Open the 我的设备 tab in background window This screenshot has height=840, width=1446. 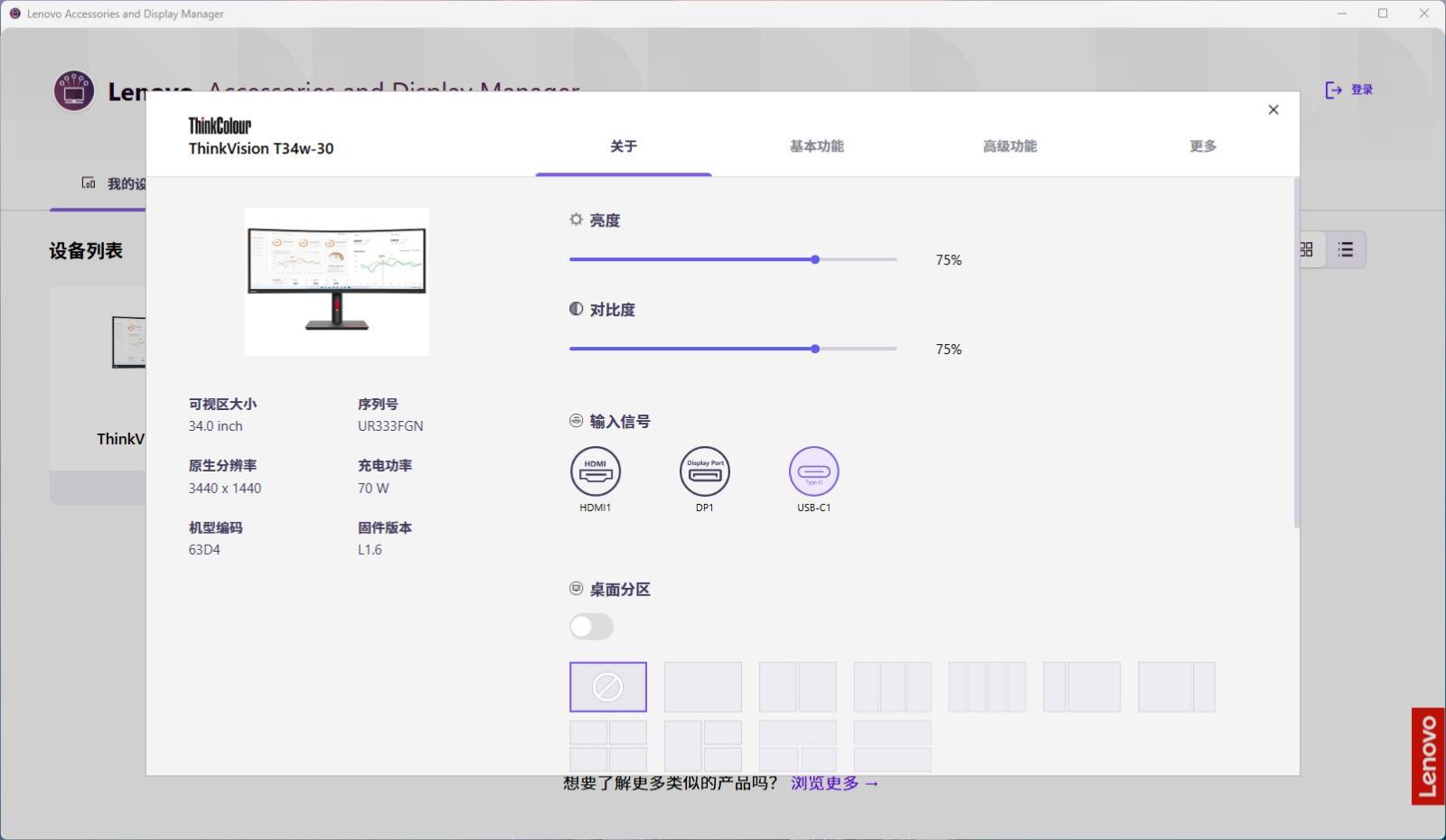click(x=114, y=184)
